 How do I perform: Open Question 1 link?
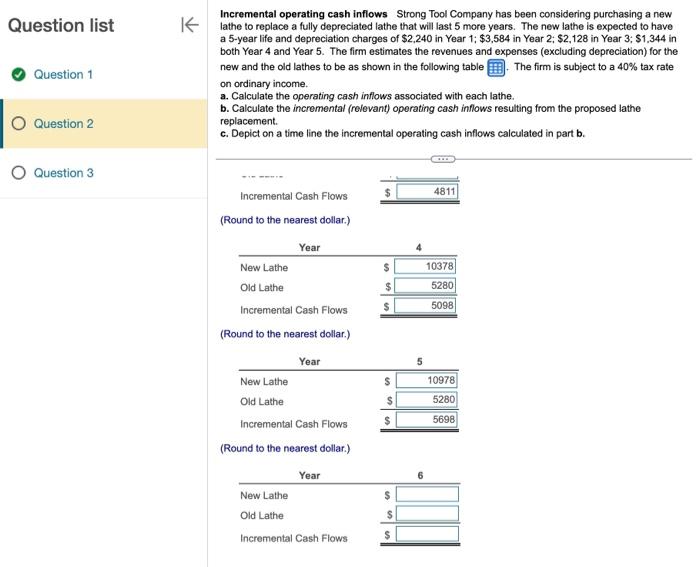[x=63, y=74]
